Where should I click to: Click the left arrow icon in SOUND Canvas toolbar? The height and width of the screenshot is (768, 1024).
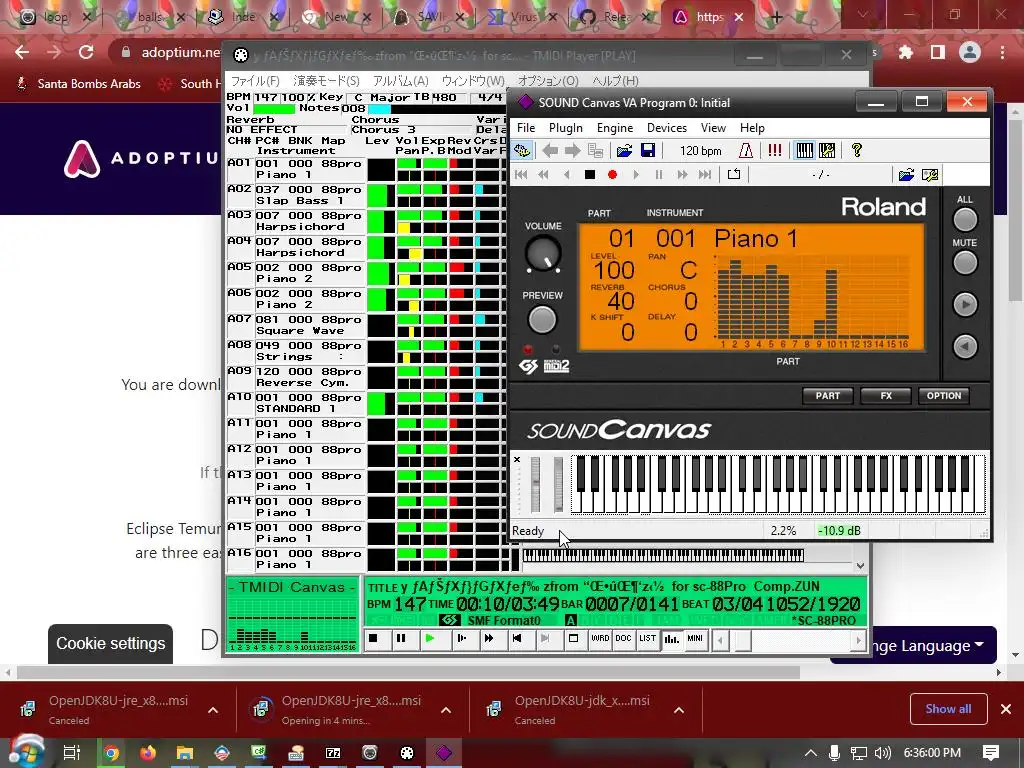click(550, 151)
